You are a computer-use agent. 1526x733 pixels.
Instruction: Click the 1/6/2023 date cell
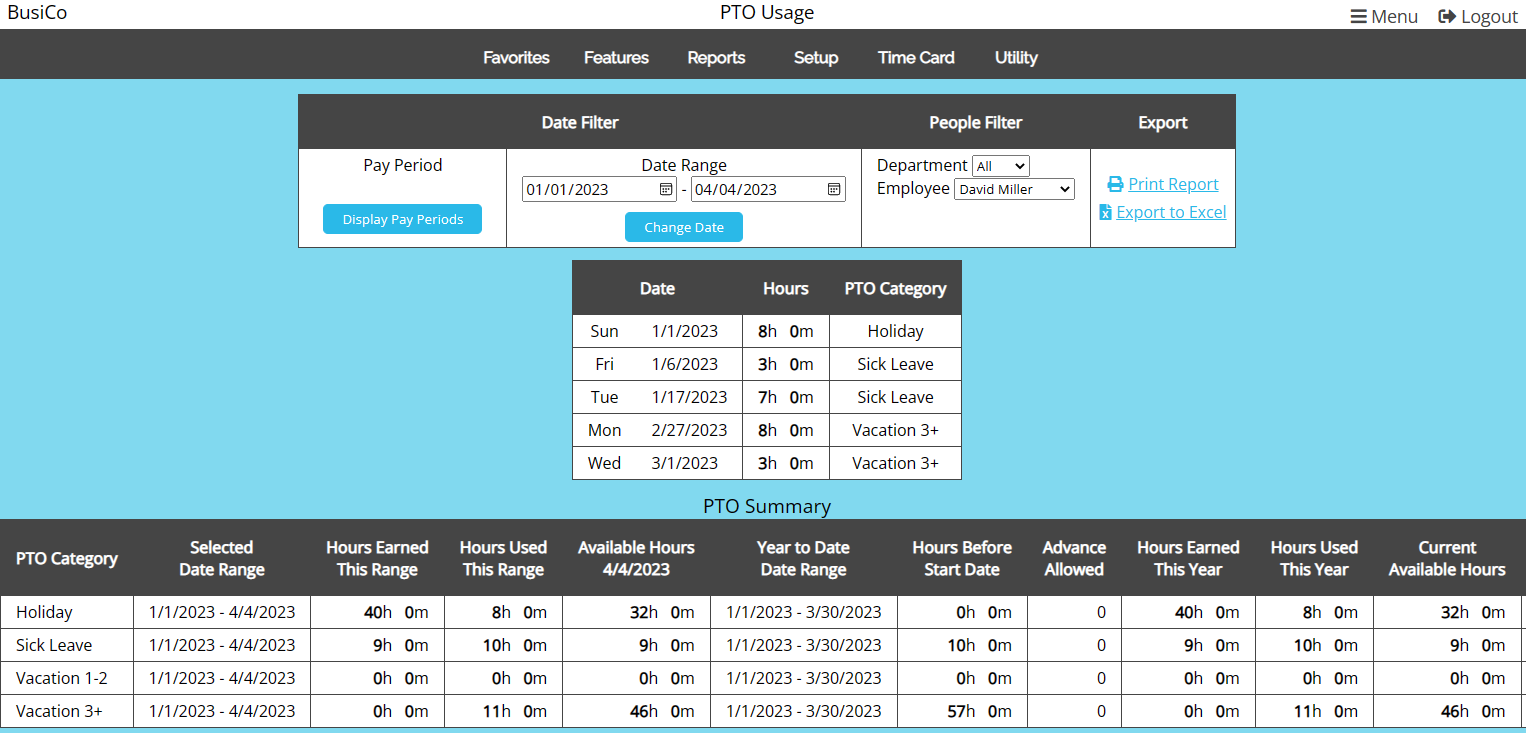685,364
